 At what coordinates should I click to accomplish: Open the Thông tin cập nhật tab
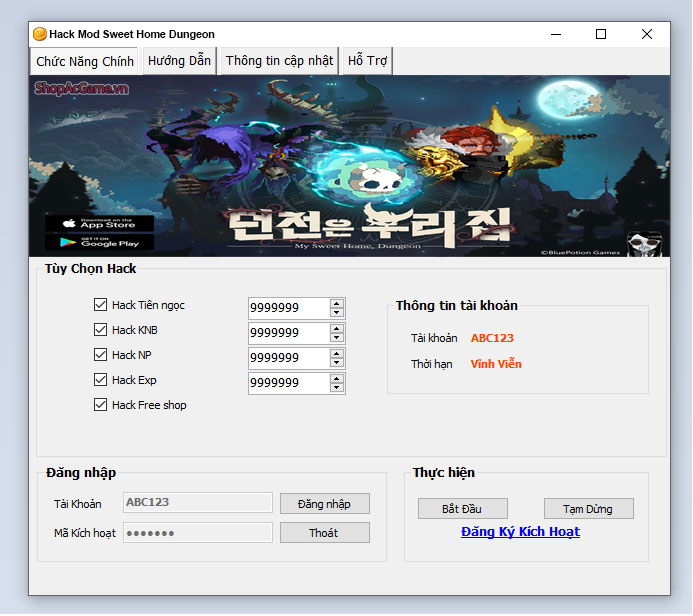(x=279, y=61)
